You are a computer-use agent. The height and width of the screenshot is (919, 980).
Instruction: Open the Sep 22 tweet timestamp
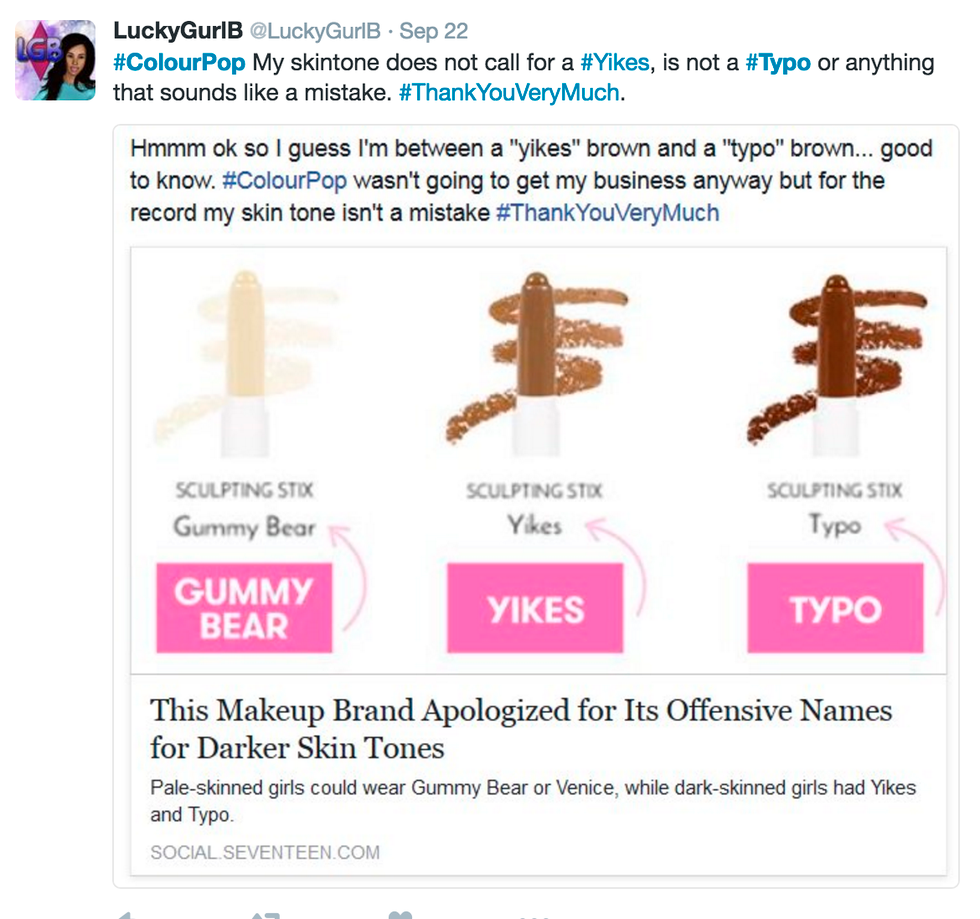point(433,32)
